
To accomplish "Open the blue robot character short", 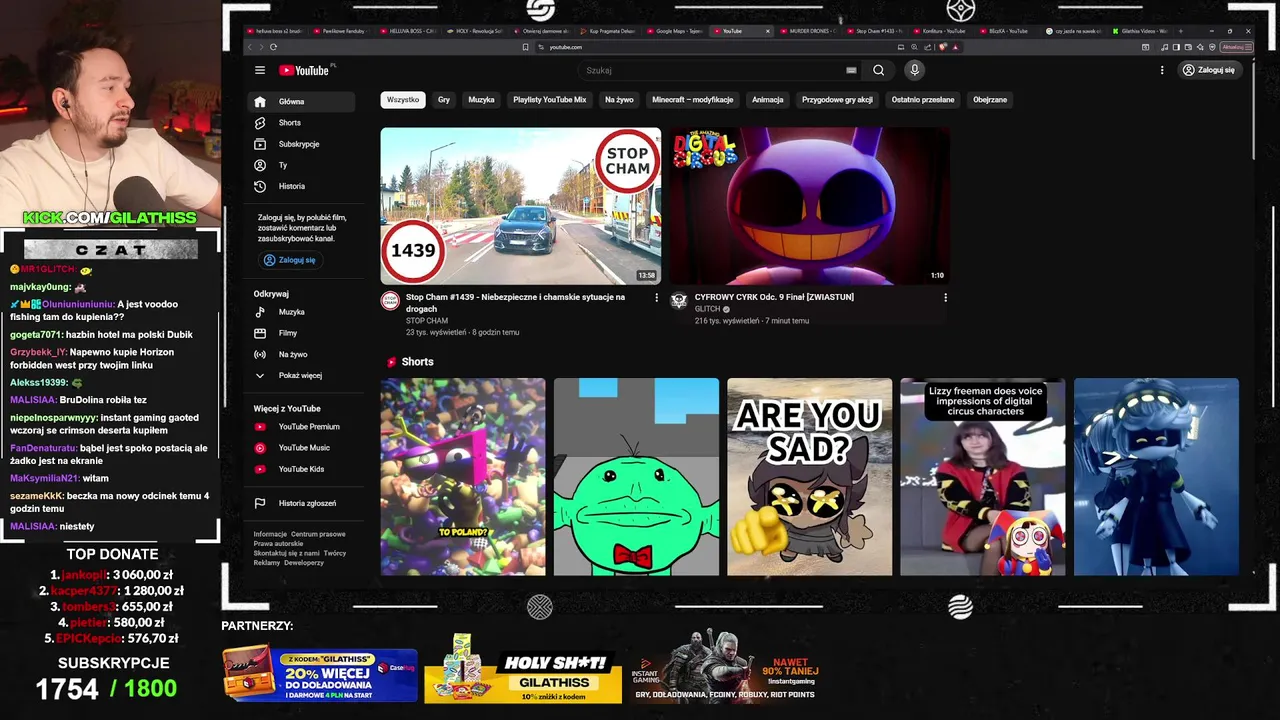I will (x=1156, y=477).
